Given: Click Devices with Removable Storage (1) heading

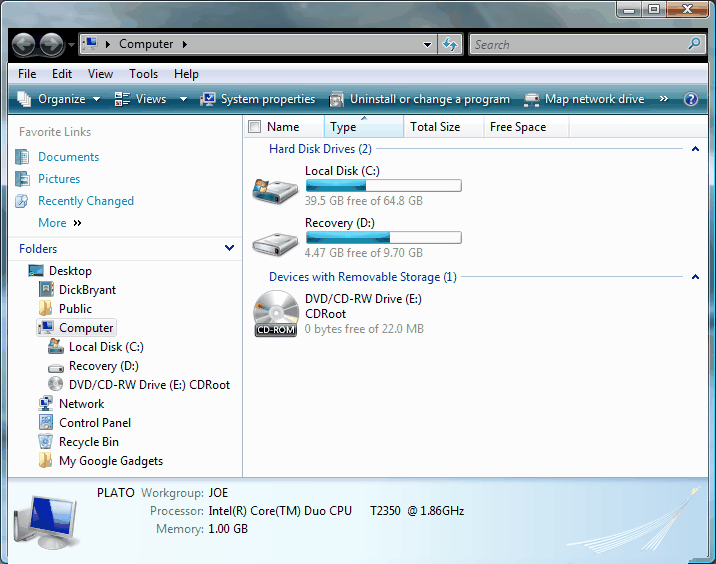Looking at the screenshot, I should [x=363, y=277].
